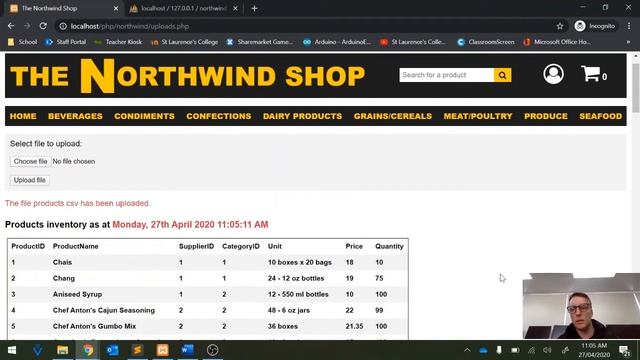Click the page vertical scrollbar thumb

click(x=636, y=87)
